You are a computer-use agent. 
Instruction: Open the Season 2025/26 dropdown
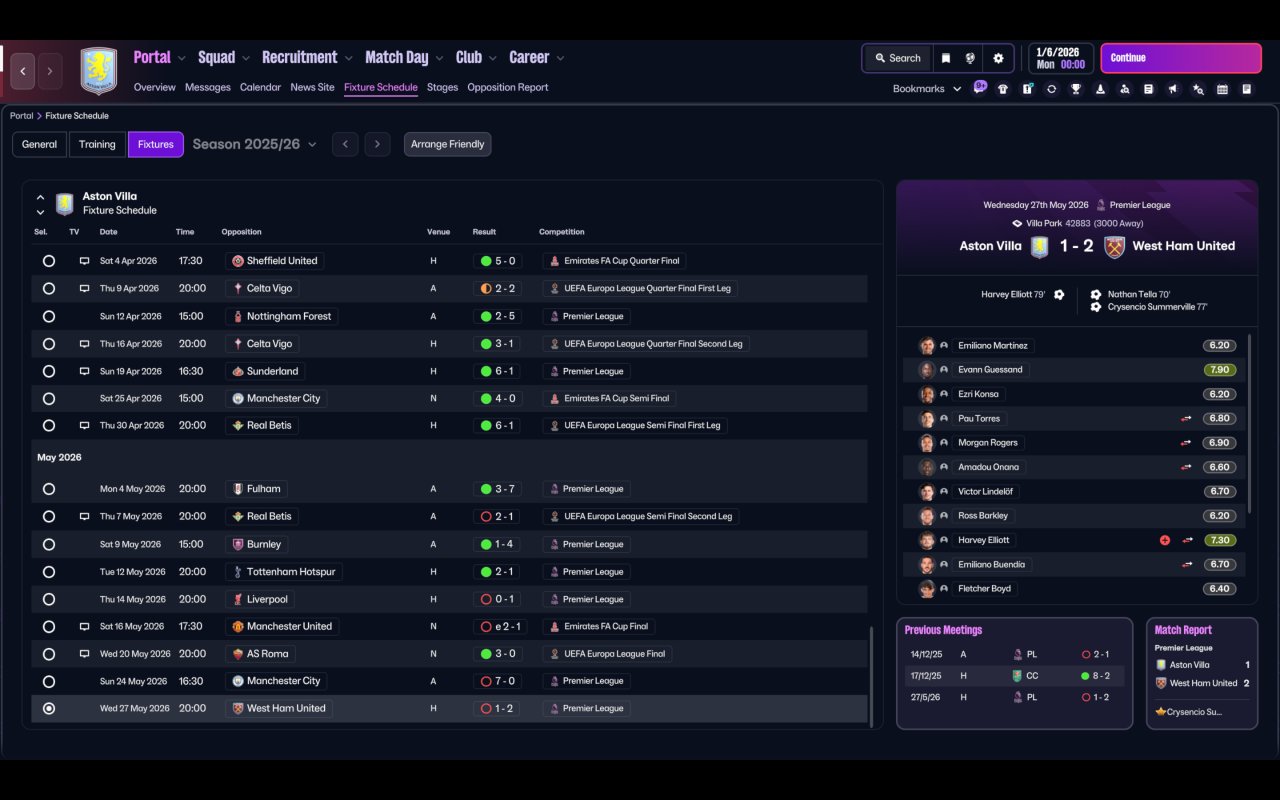tap(254, 144)
